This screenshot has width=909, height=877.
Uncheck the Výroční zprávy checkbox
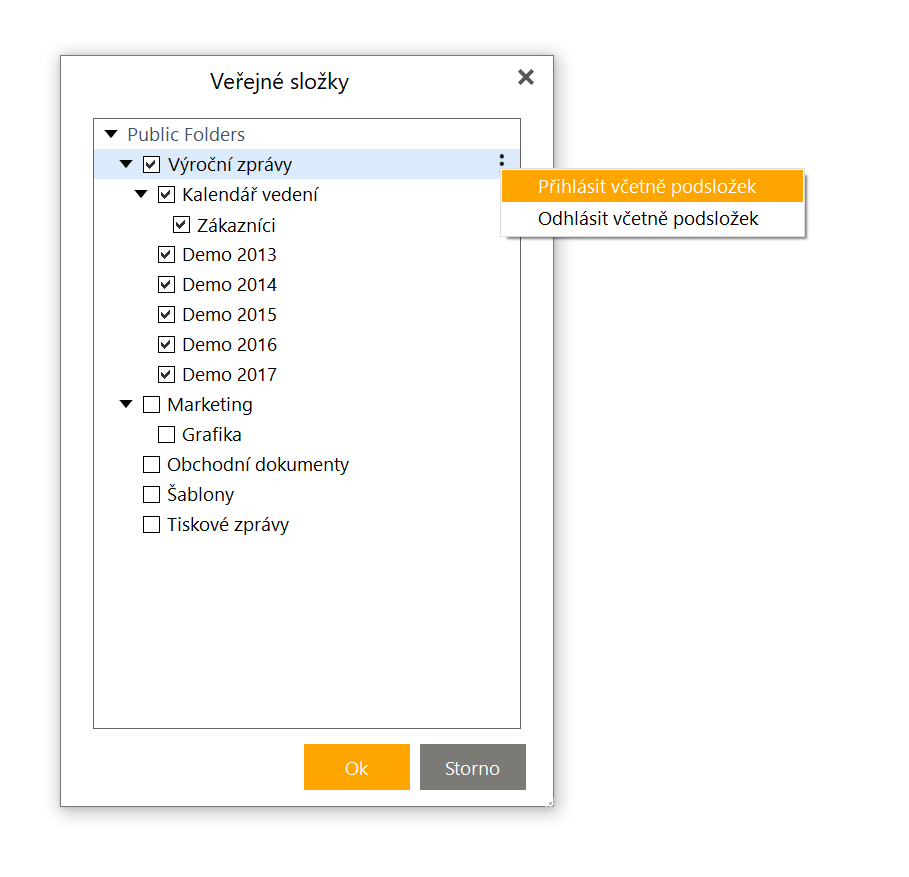tap(151, 165)
